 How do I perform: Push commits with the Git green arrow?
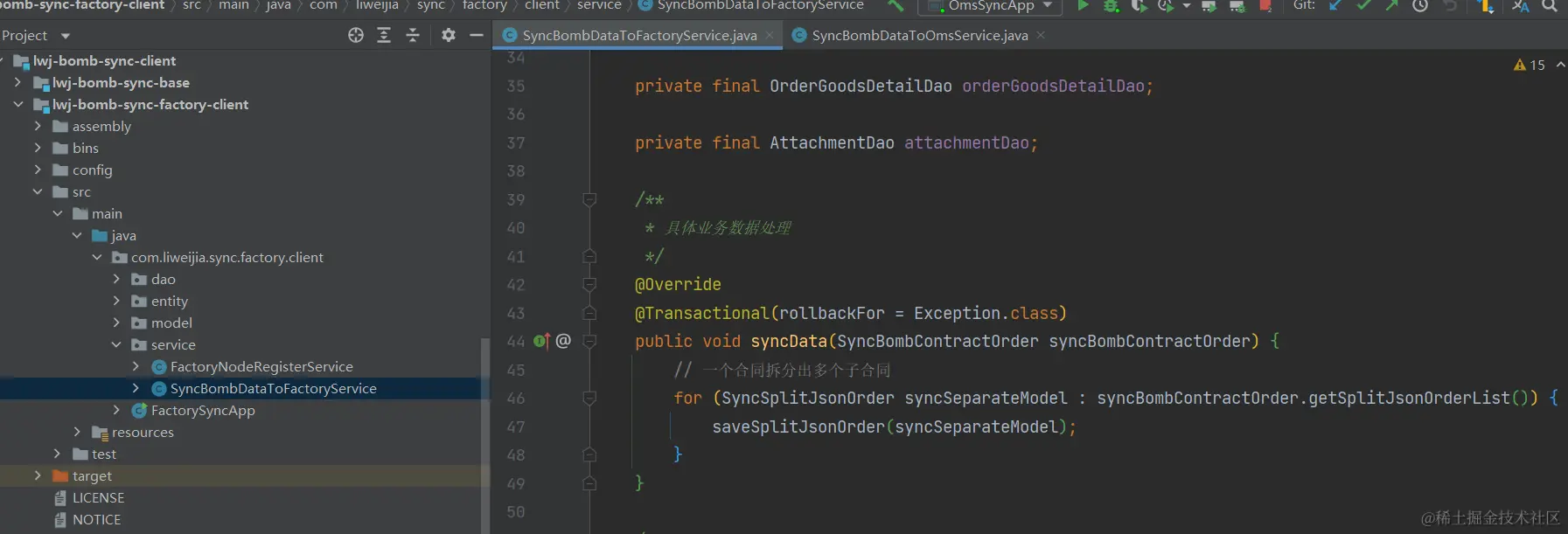pos(1391,6)
